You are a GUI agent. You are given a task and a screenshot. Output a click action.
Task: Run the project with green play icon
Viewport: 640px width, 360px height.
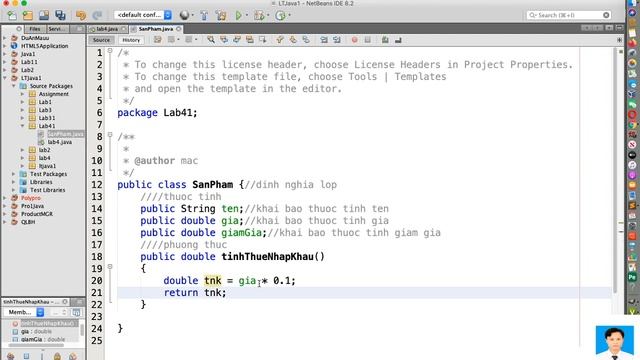pos(239,16)
